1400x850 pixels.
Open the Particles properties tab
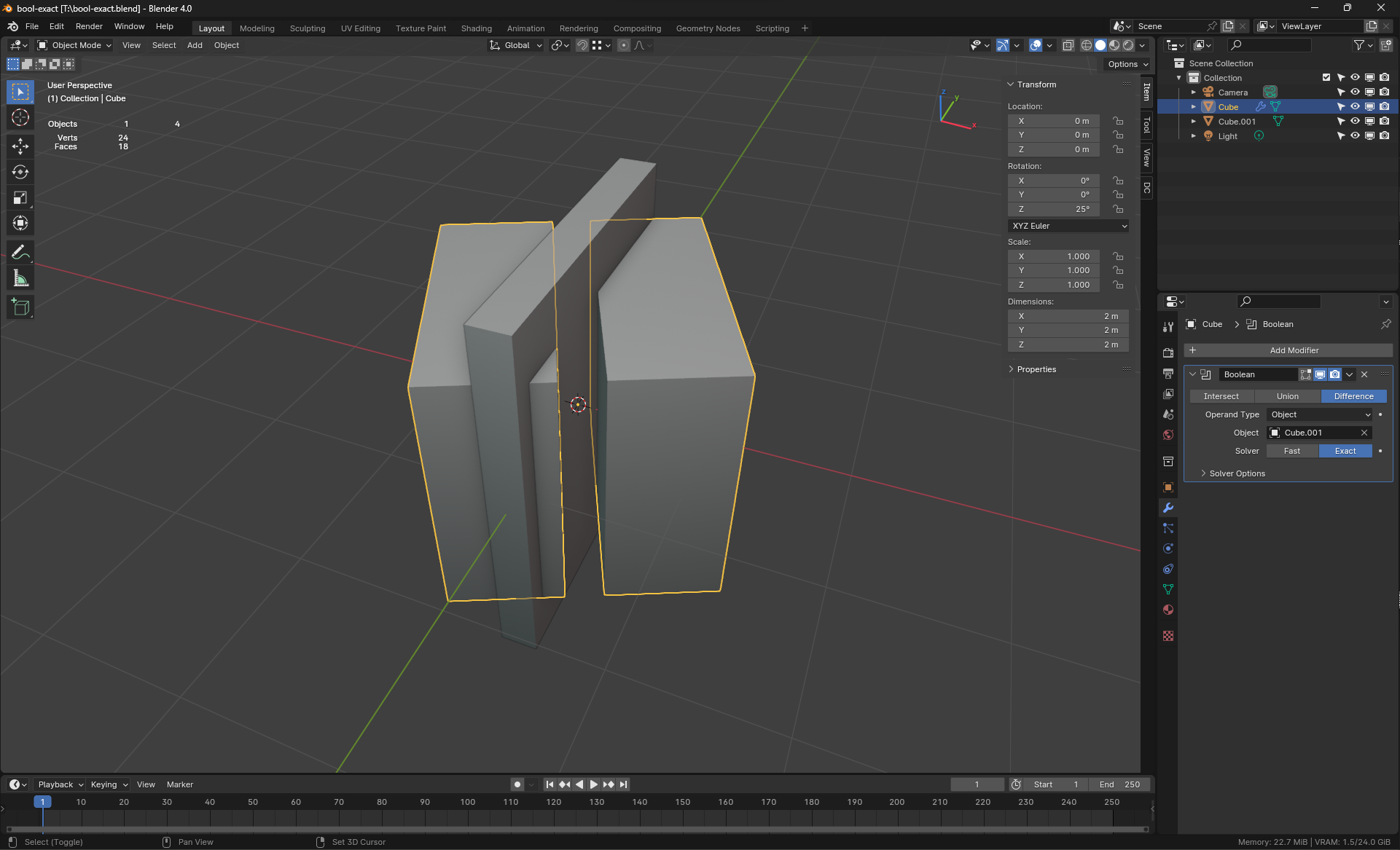1168,528
